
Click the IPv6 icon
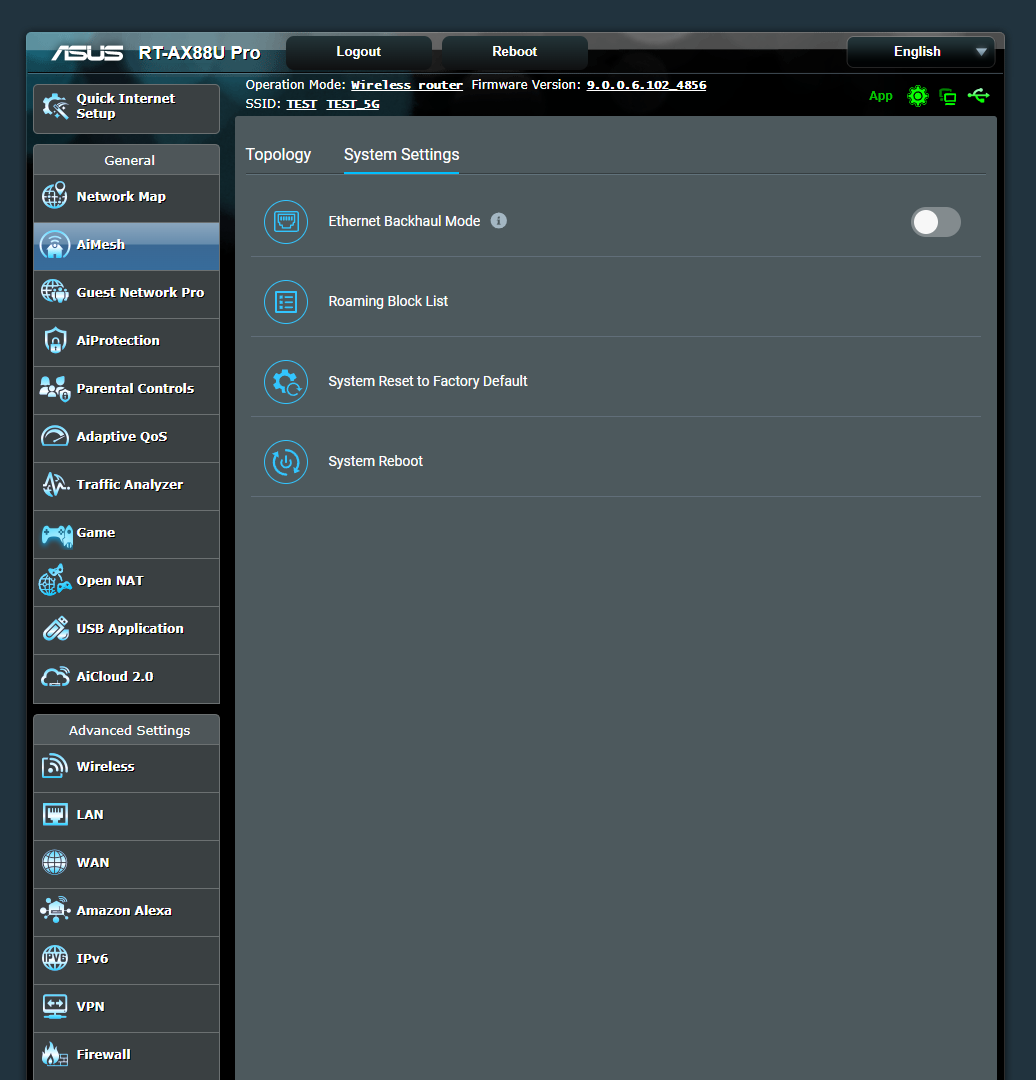54,958
